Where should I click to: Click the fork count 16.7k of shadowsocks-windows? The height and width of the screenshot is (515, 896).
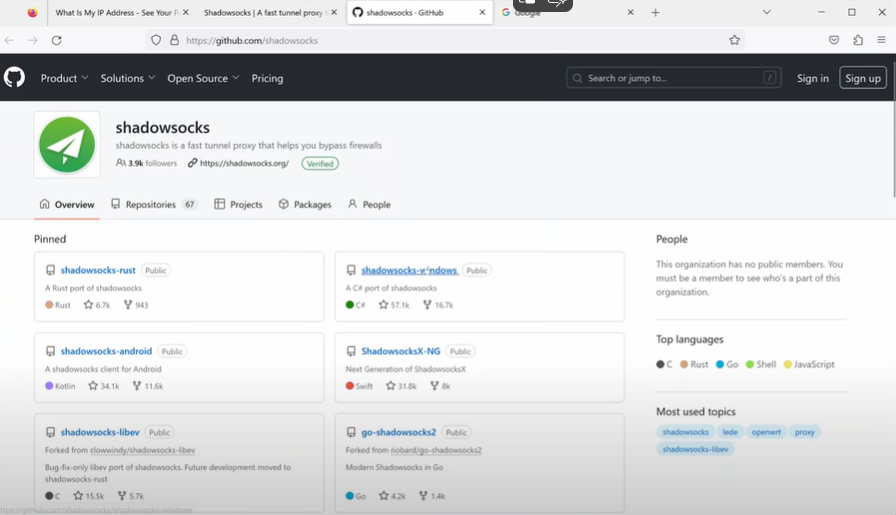(x=438, y=305)
